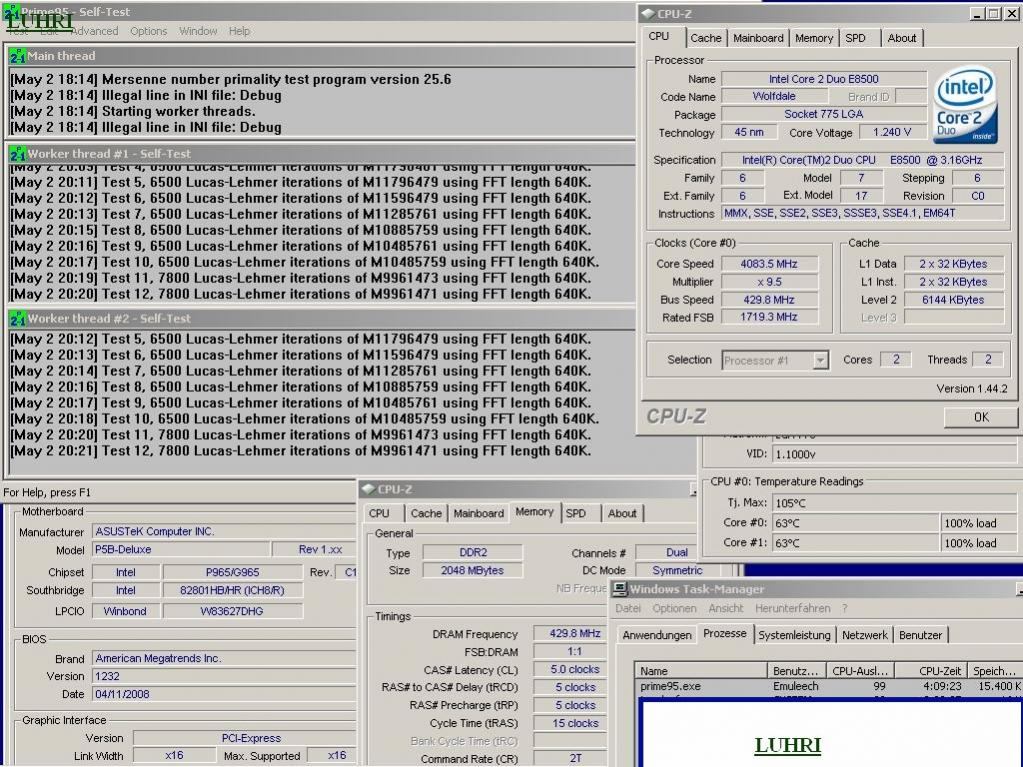Image resolution: width=1023 pixels, height=767 pixels.
Task: Select the CPU tab in lower CPU-Z window
Action: point(379,513)
